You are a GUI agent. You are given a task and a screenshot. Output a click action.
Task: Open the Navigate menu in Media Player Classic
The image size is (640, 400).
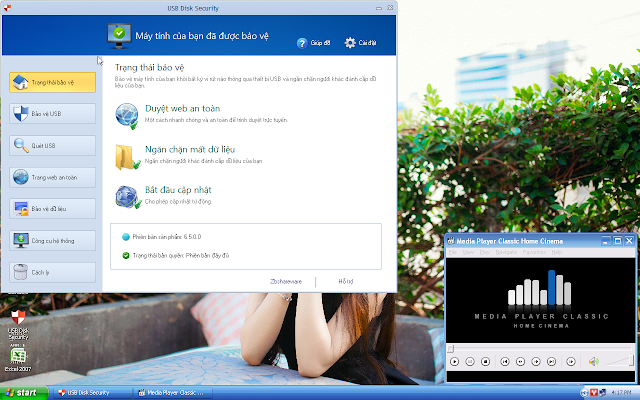(506, 252)
